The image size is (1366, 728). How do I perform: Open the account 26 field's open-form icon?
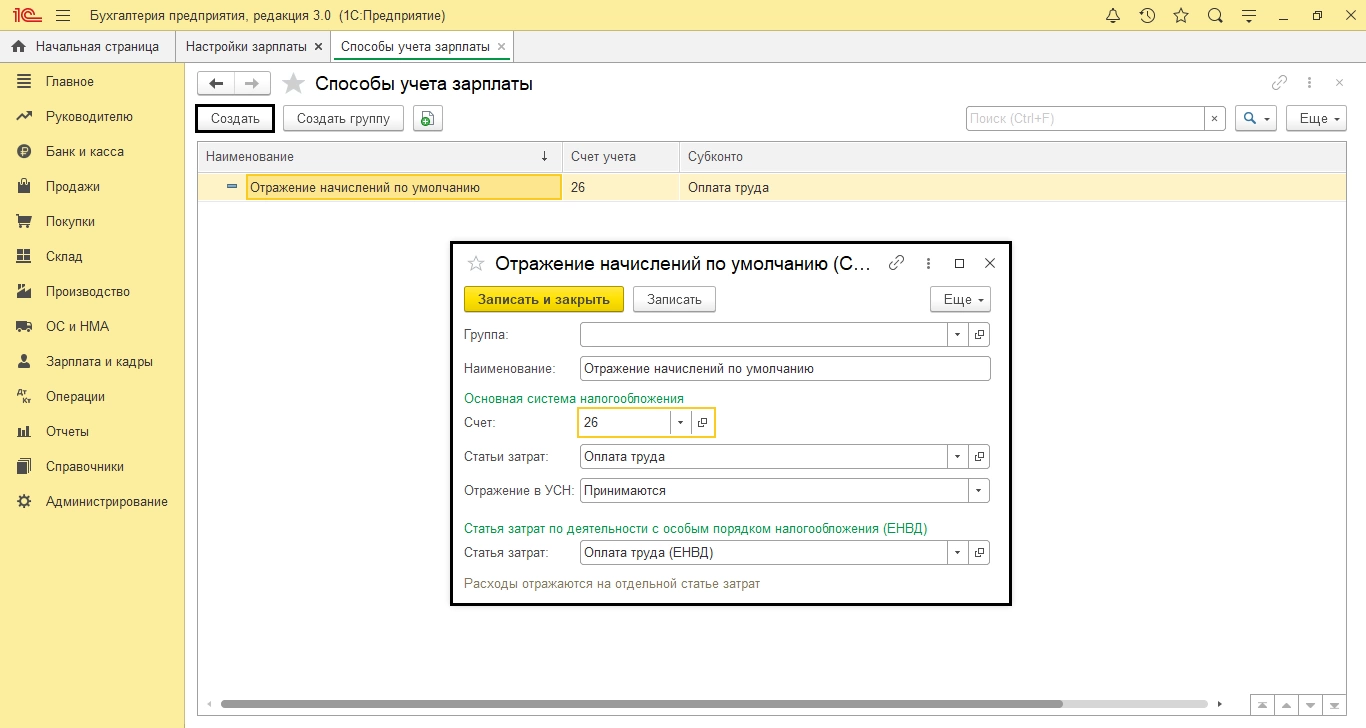click(702, 423)
